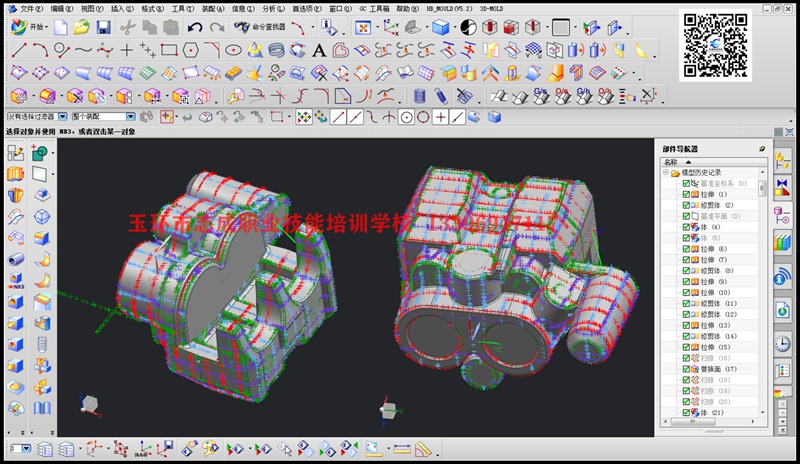
Task: Uncheck the 修剪体 (8) feature checkbox
Action: [686, 271]
